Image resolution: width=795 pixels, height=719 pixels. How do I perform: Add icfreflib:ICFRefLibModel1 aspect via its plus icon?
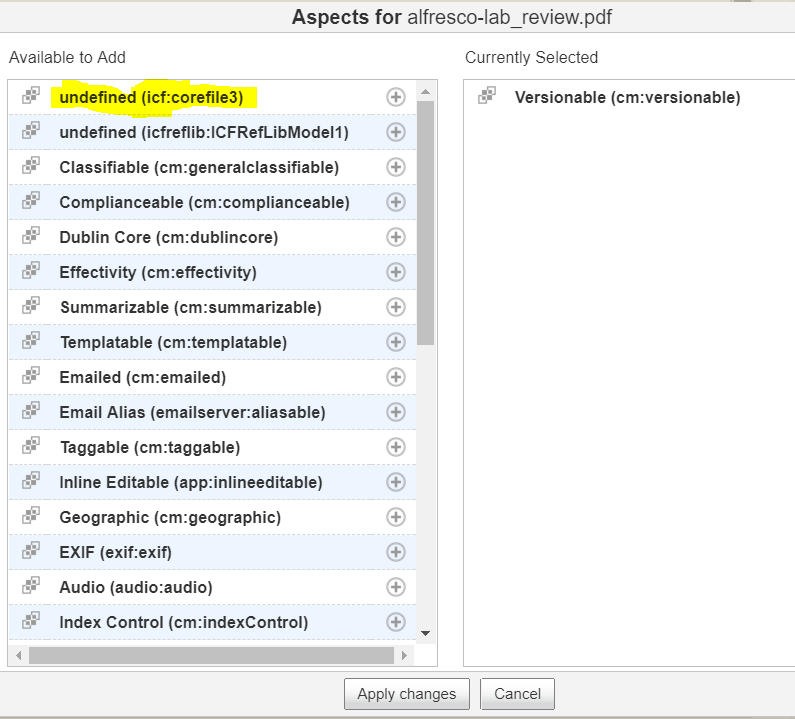[395, 132]
